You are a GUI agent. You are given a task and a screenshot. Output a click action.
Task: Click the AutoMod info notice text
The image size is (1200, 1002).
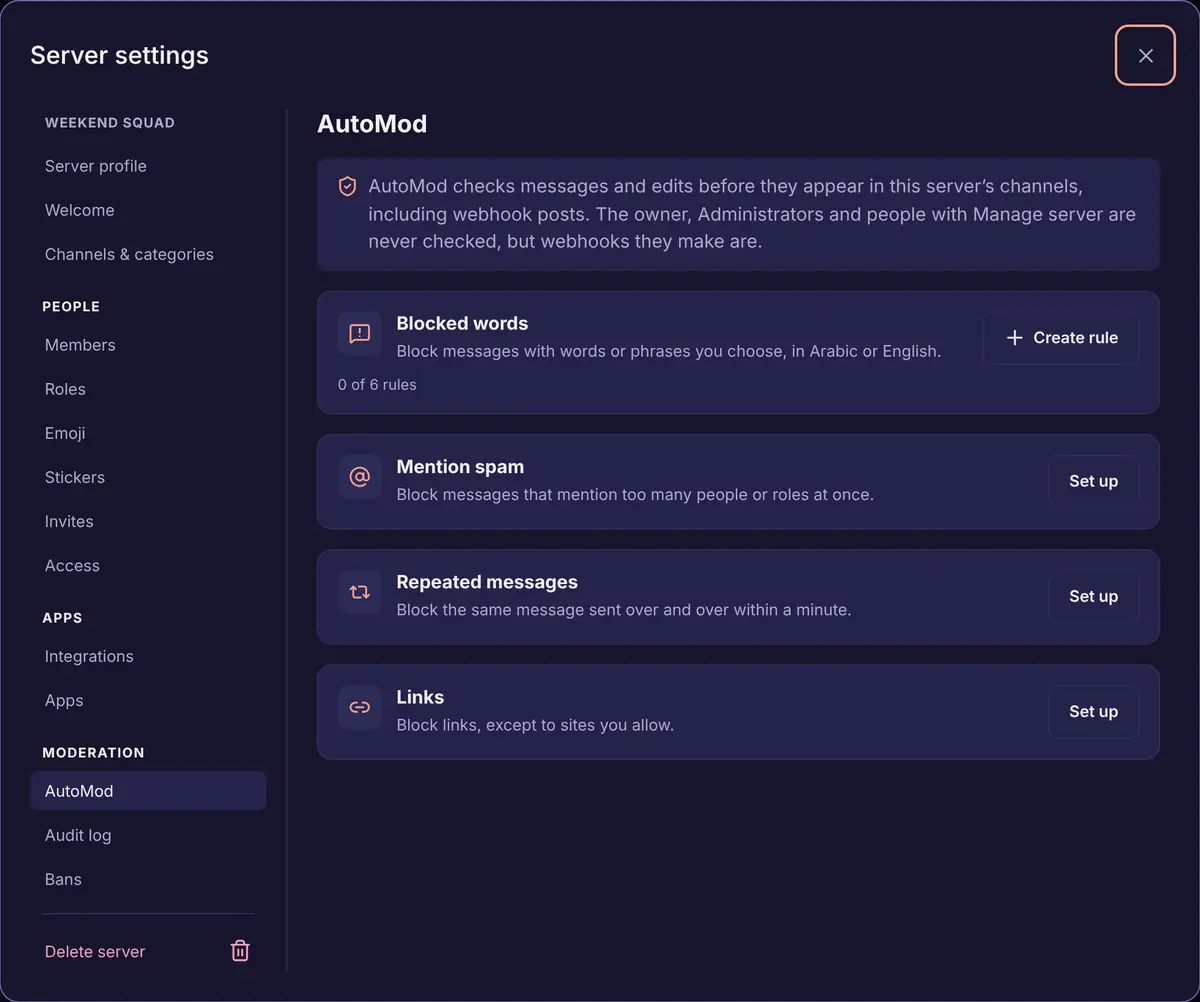[752, 214]
